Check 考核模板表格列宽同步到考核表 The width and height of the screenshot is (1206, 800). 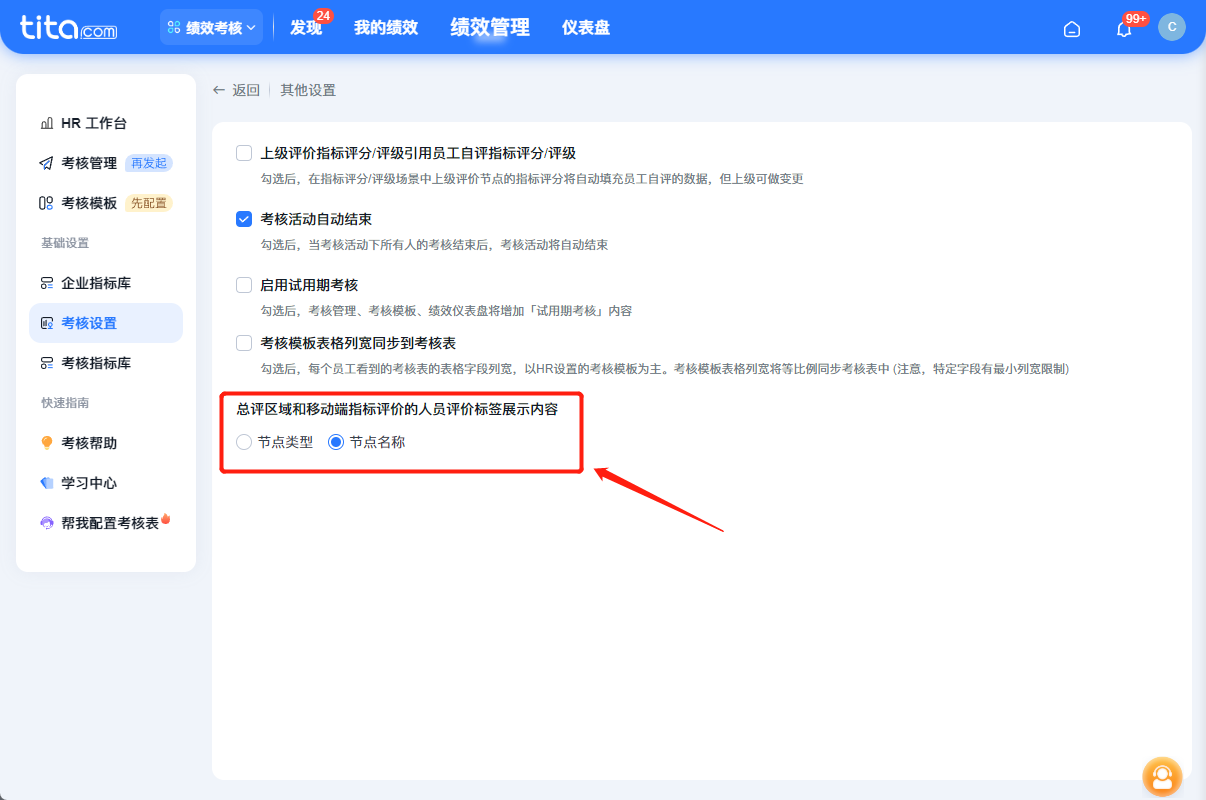243,342
